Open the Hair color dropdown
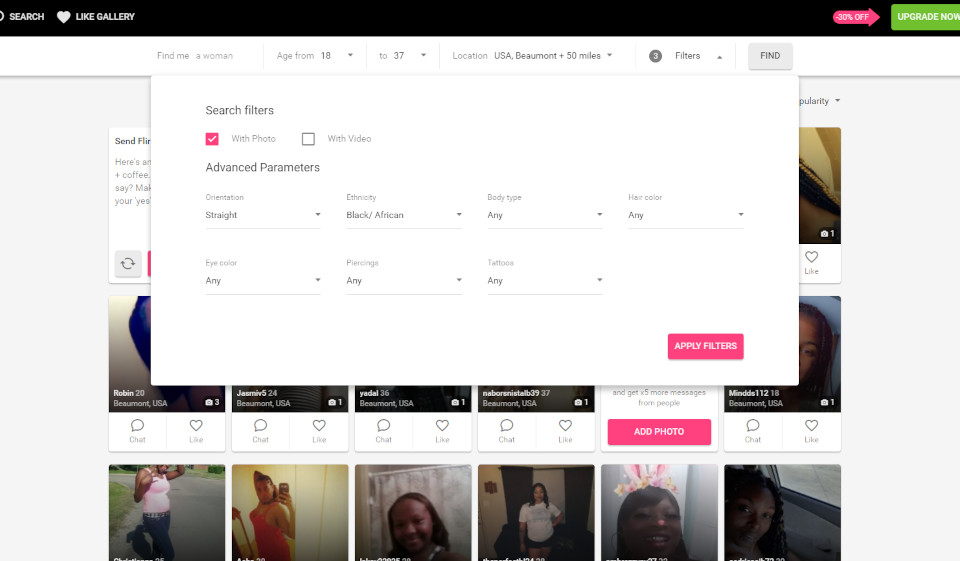The width and height of the screenshot is (960, 561). 686,215
